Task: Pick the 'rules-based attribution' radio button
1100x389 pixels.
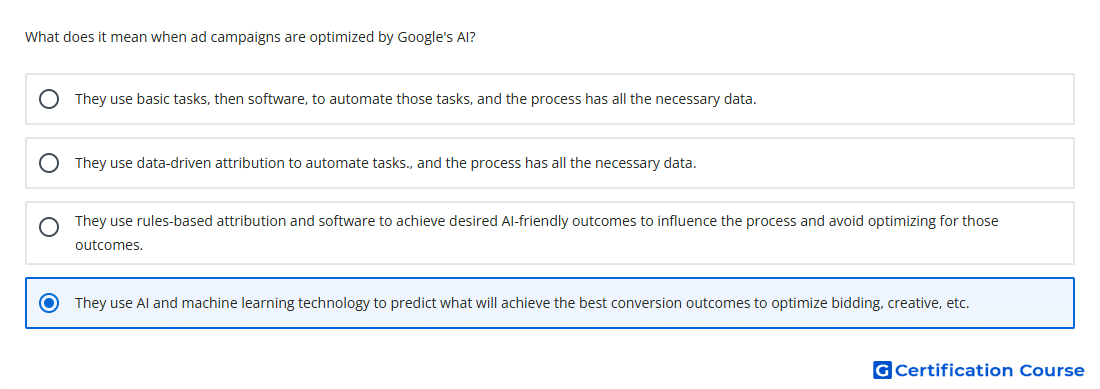Action: (x=49, y=227)
